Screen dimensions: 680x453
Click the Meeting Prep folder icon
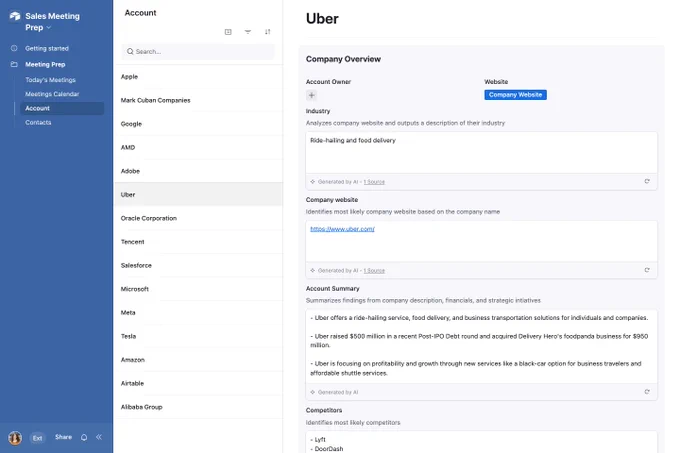14,64
